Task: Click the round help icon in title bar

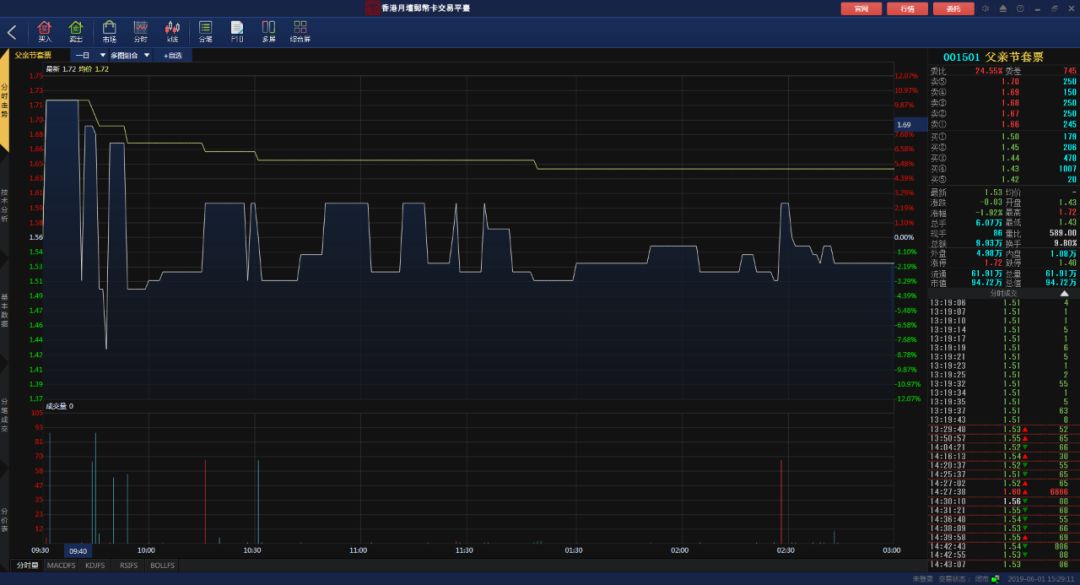Action: [x=1020, y=8]
